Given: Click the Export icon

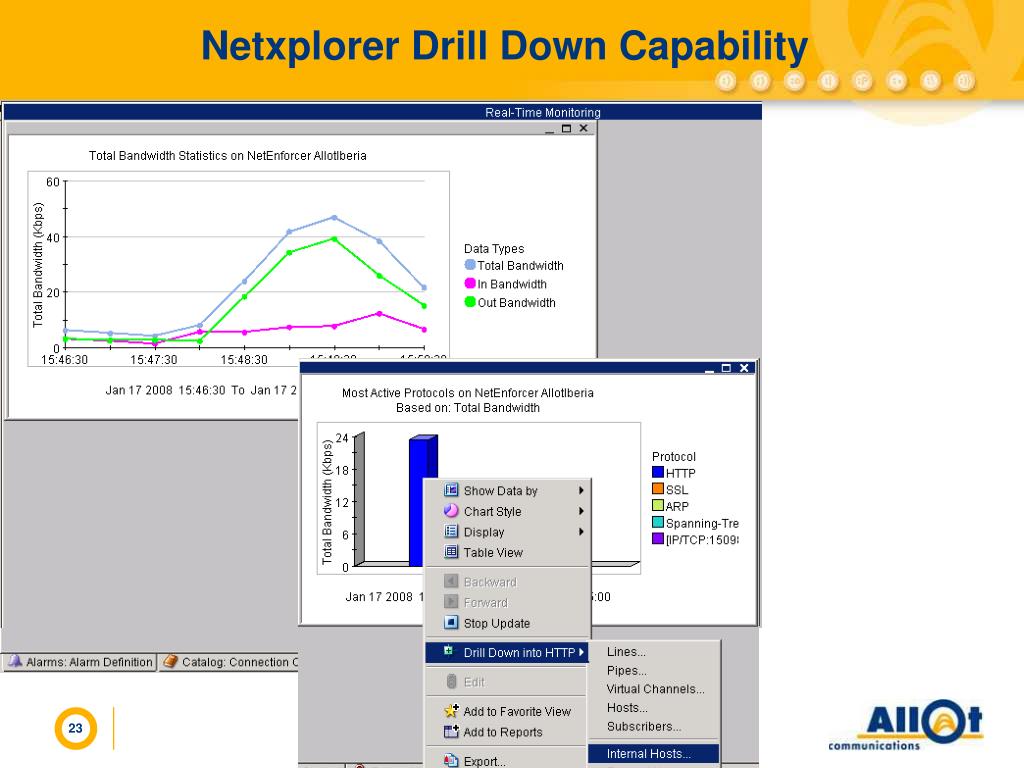Looking at the screenshot, I should [451, 760].
